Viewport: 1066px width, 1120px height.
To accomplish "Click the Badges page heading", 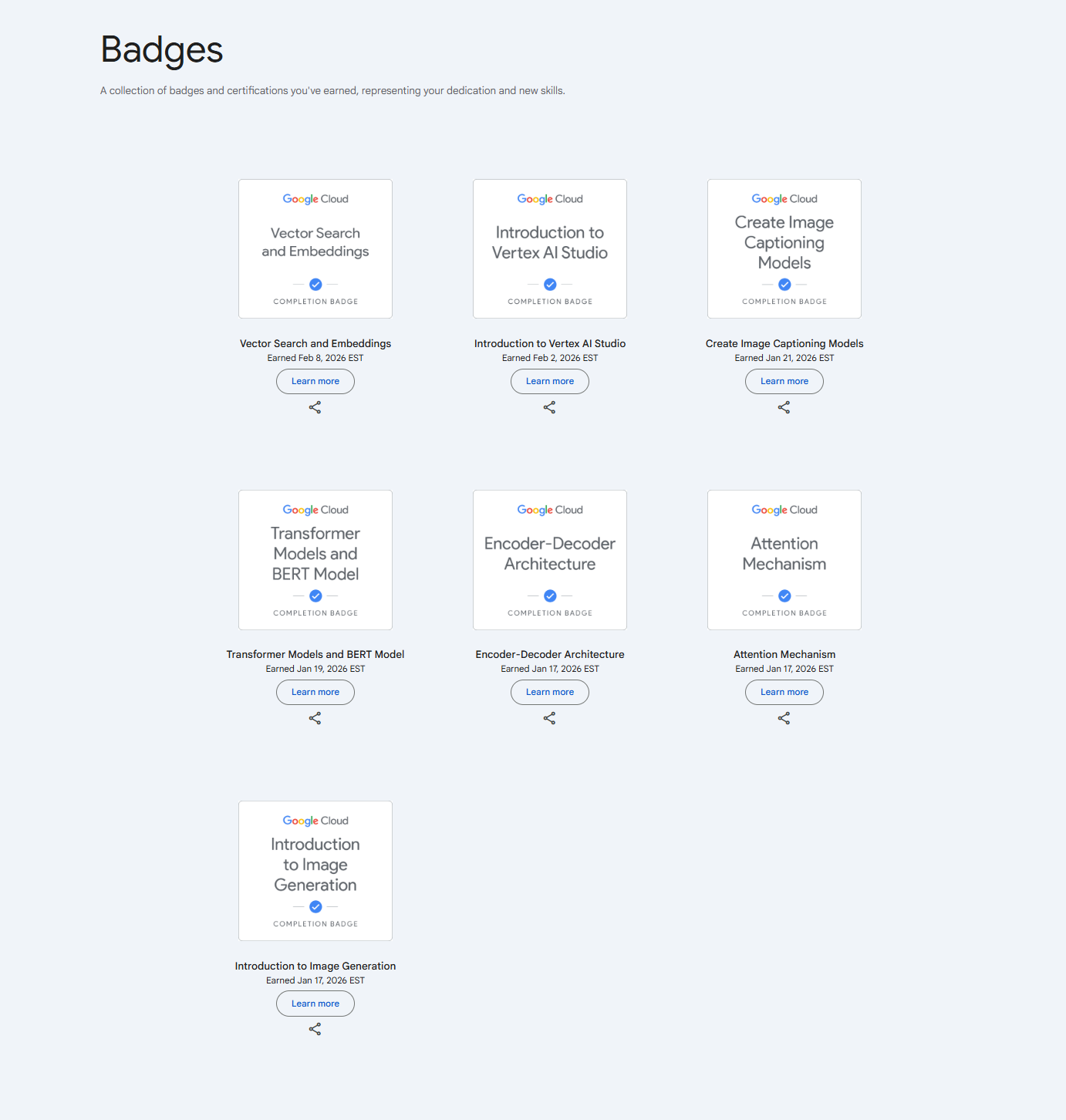I will click(162, 50).
